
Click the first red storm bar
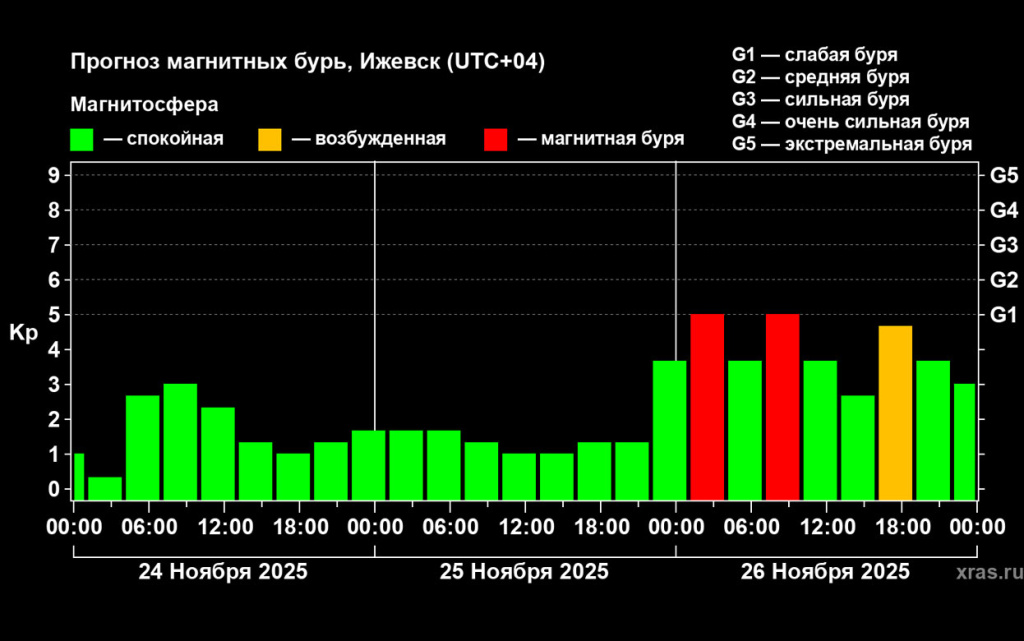tap(707, 406)
